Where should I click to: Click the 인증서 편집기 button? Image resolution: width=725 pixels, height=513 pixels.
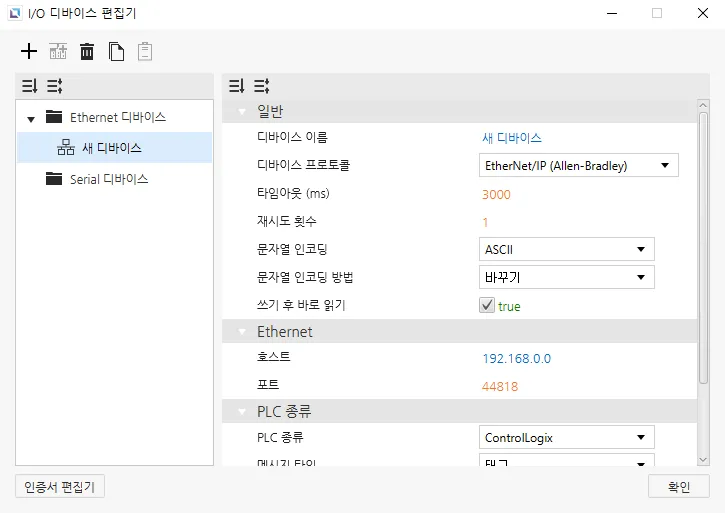coord(60,486)
